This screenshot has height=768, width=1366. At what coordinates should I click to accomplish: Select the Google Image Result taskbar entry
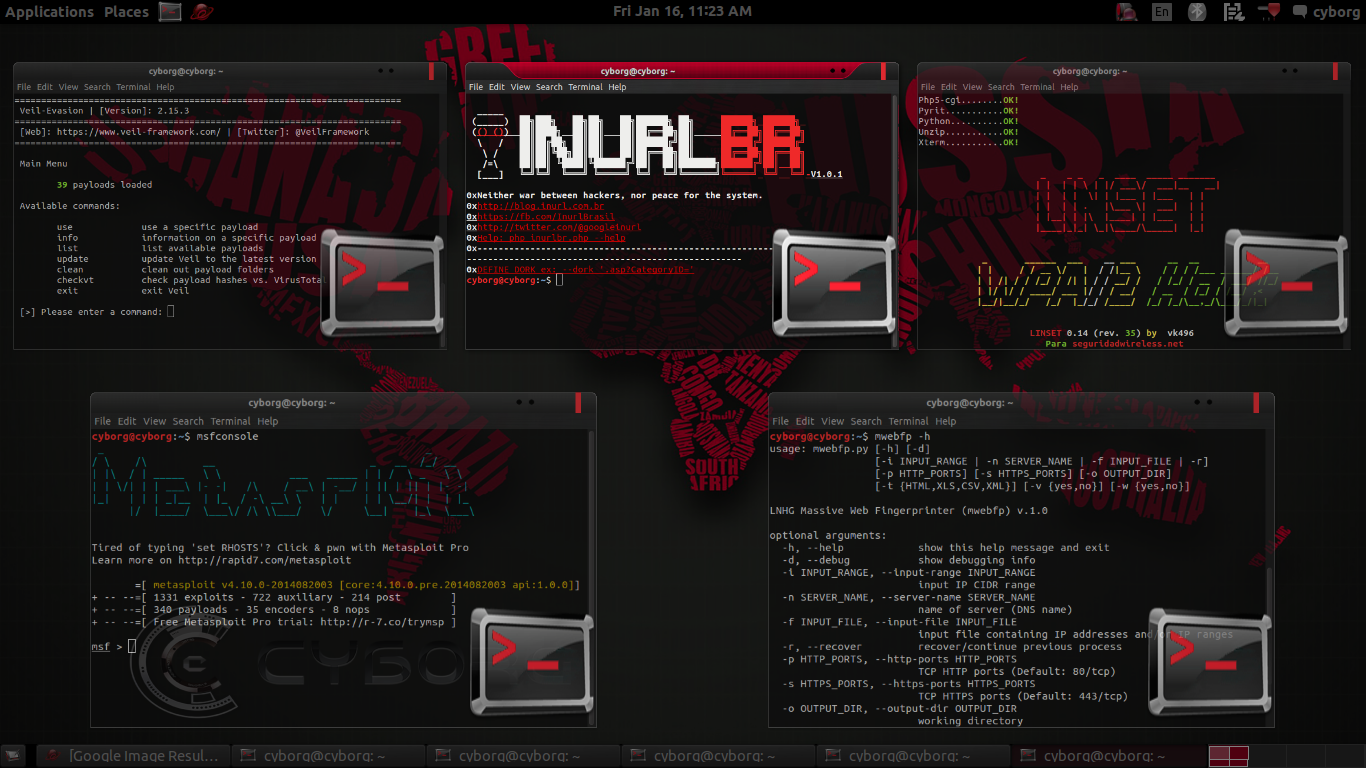coord(130,756)
